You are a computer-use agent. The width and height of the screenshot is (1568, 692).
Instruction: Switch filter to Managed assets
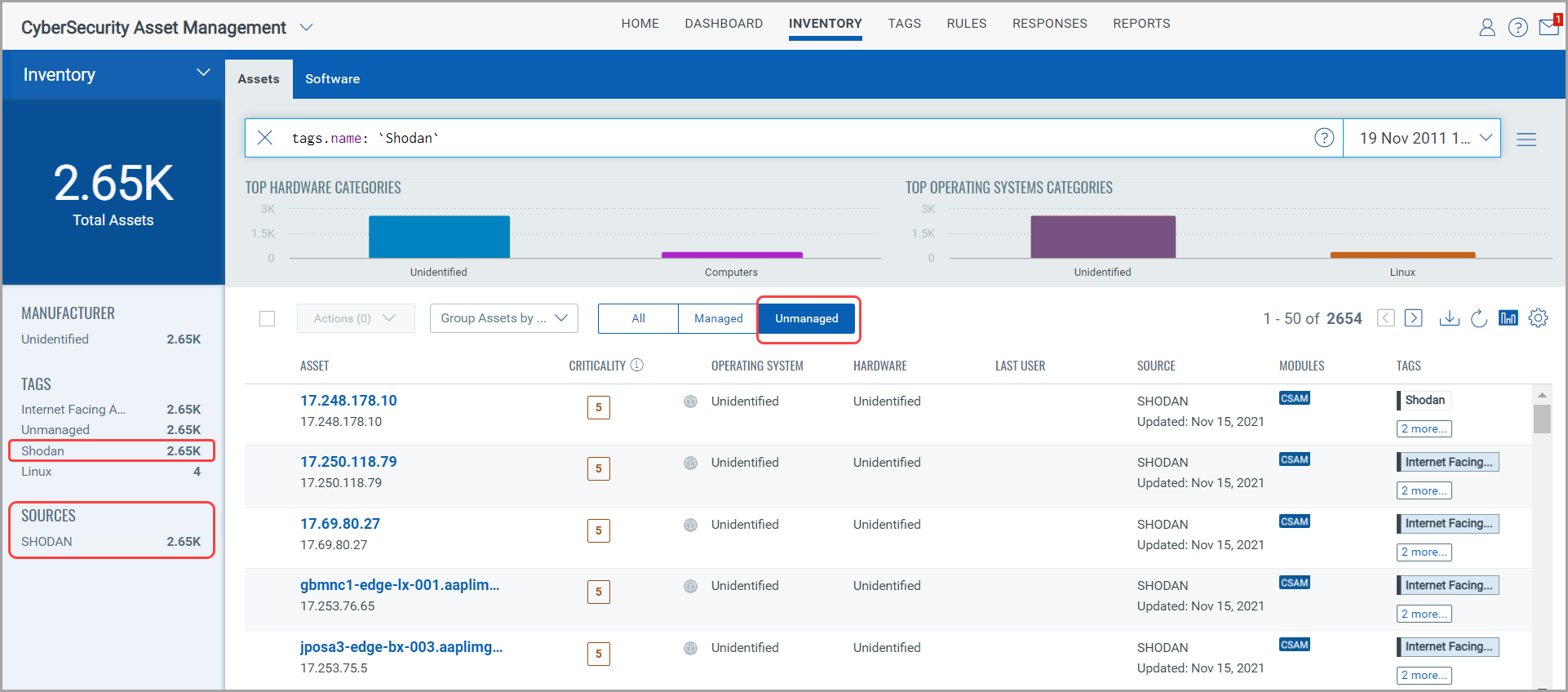tap(719, 318)
